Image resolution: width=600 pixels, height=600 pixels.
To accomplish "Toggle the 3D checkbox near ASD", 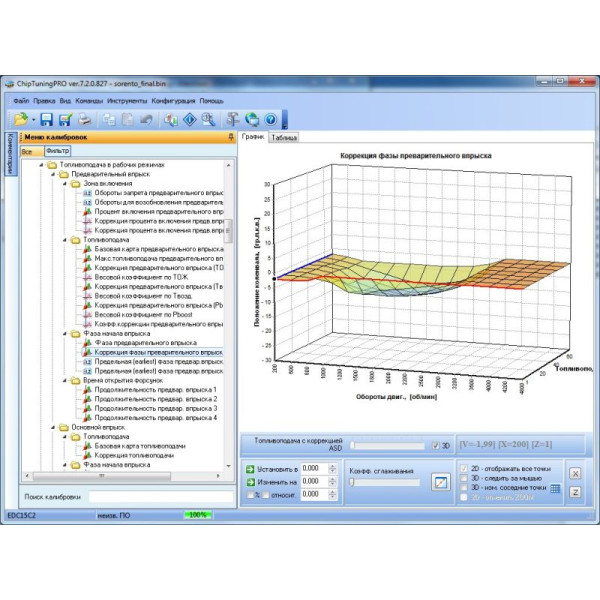I will (434, 445).
